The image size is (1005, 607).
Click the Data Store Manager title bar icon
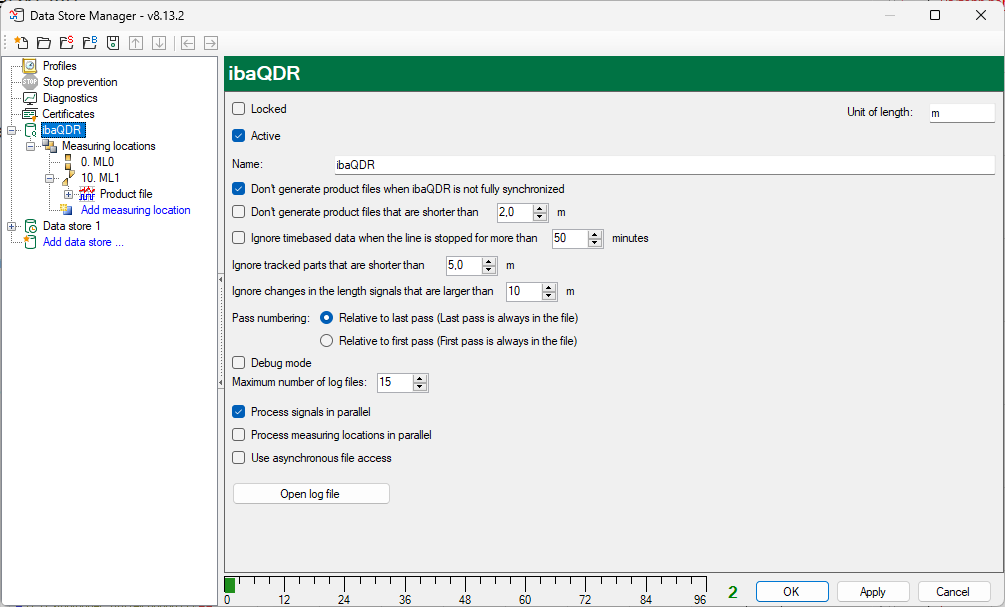(x=16, y=15)
